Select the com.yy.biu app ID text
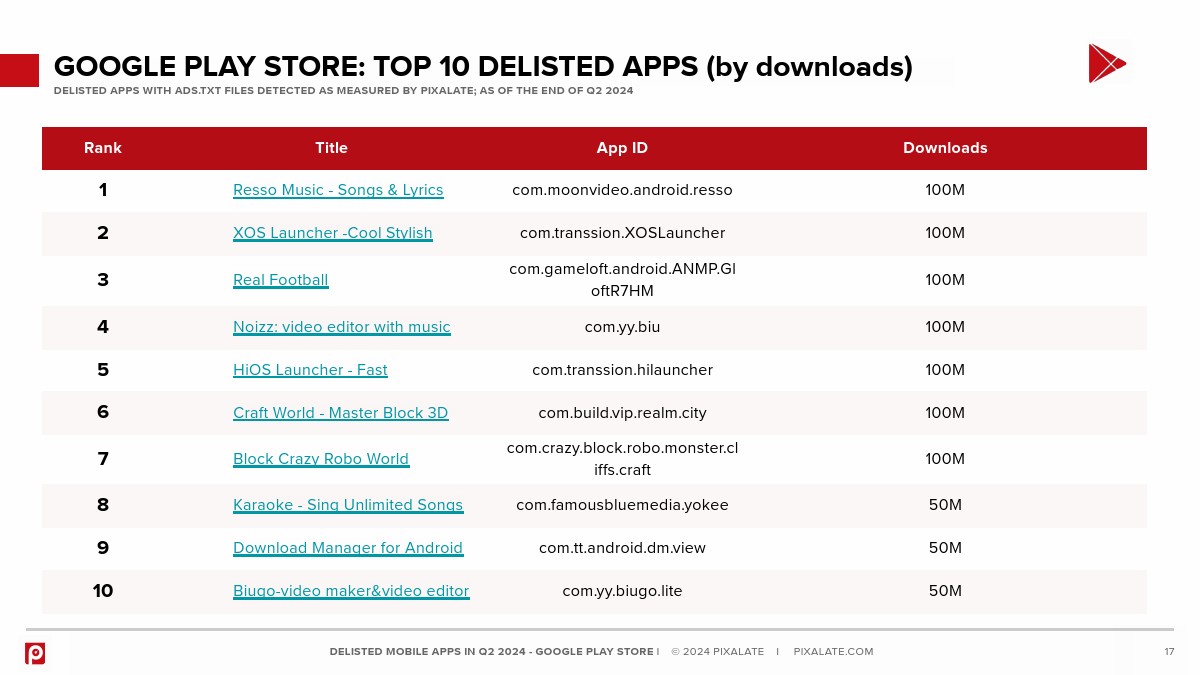Screen dimensions: 1200x675 click(622, 327)
